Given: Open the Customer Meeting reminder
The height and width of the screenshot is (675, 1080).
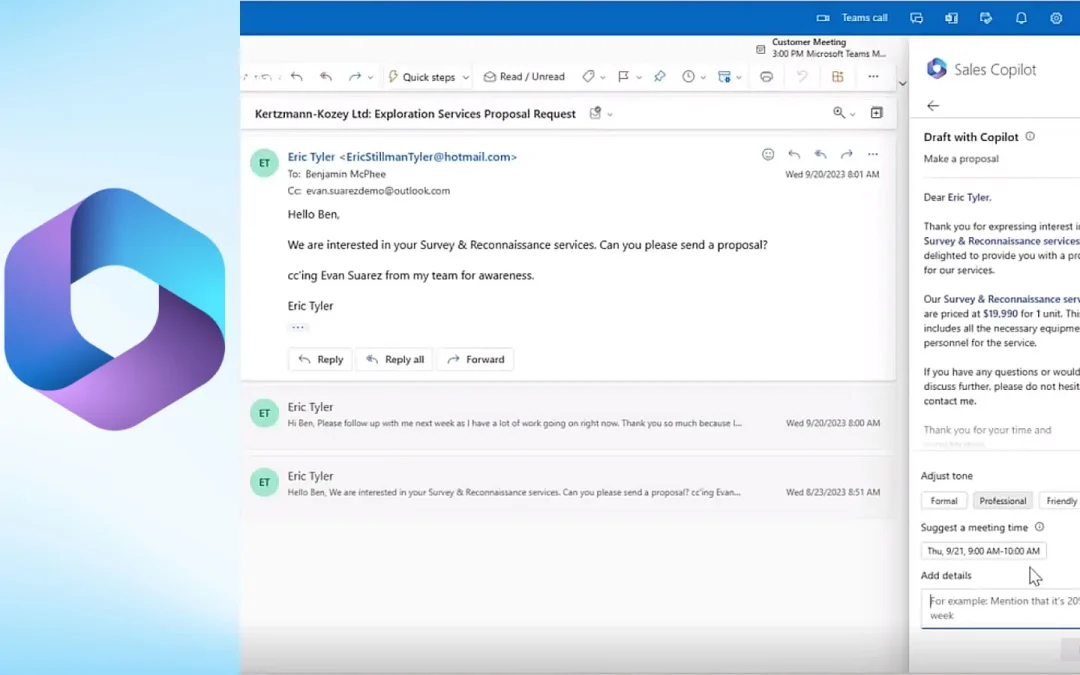Looking at the screenshot, I should (x=821, y=48).
